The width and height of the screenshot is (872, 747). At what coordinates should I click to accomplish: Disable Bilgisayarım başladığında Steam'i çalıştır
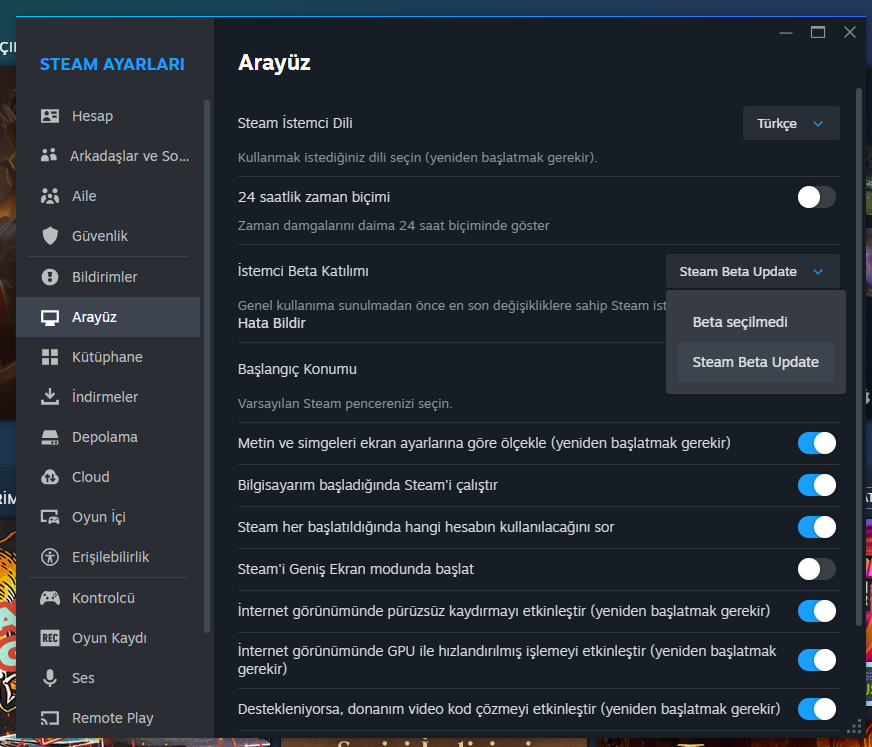[816, 485]
